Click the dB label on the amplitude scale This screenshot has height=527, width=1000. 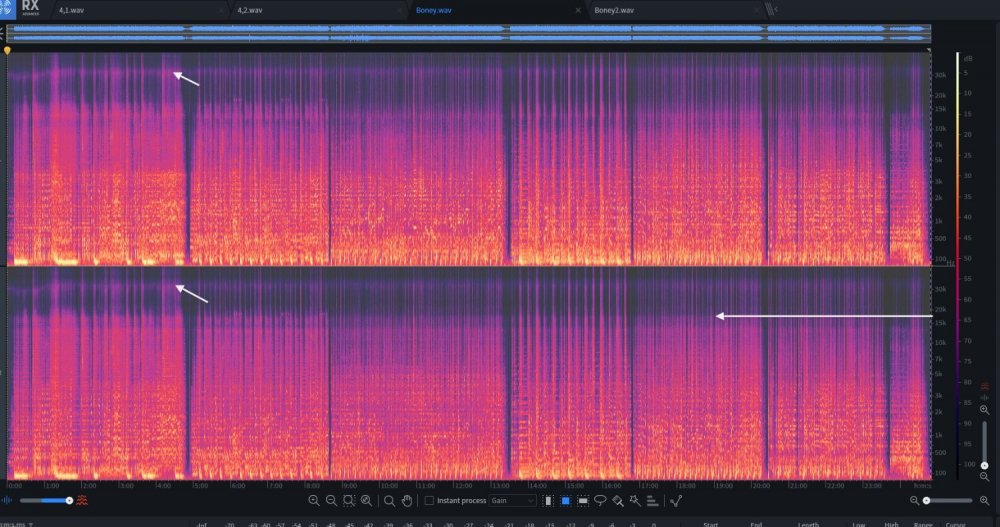[968, 59]
